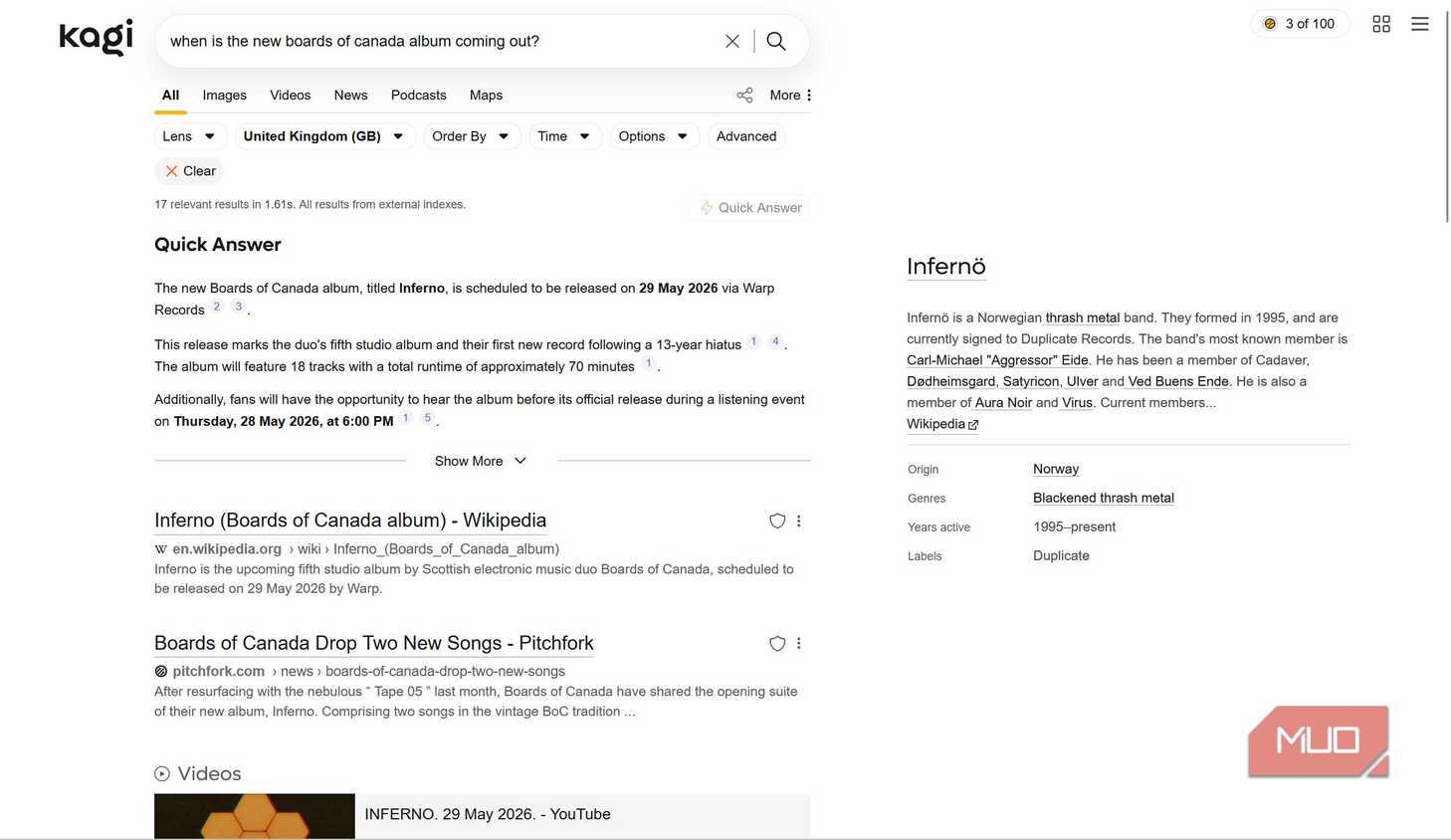Switch to the Maps tab

coord(486,96)
